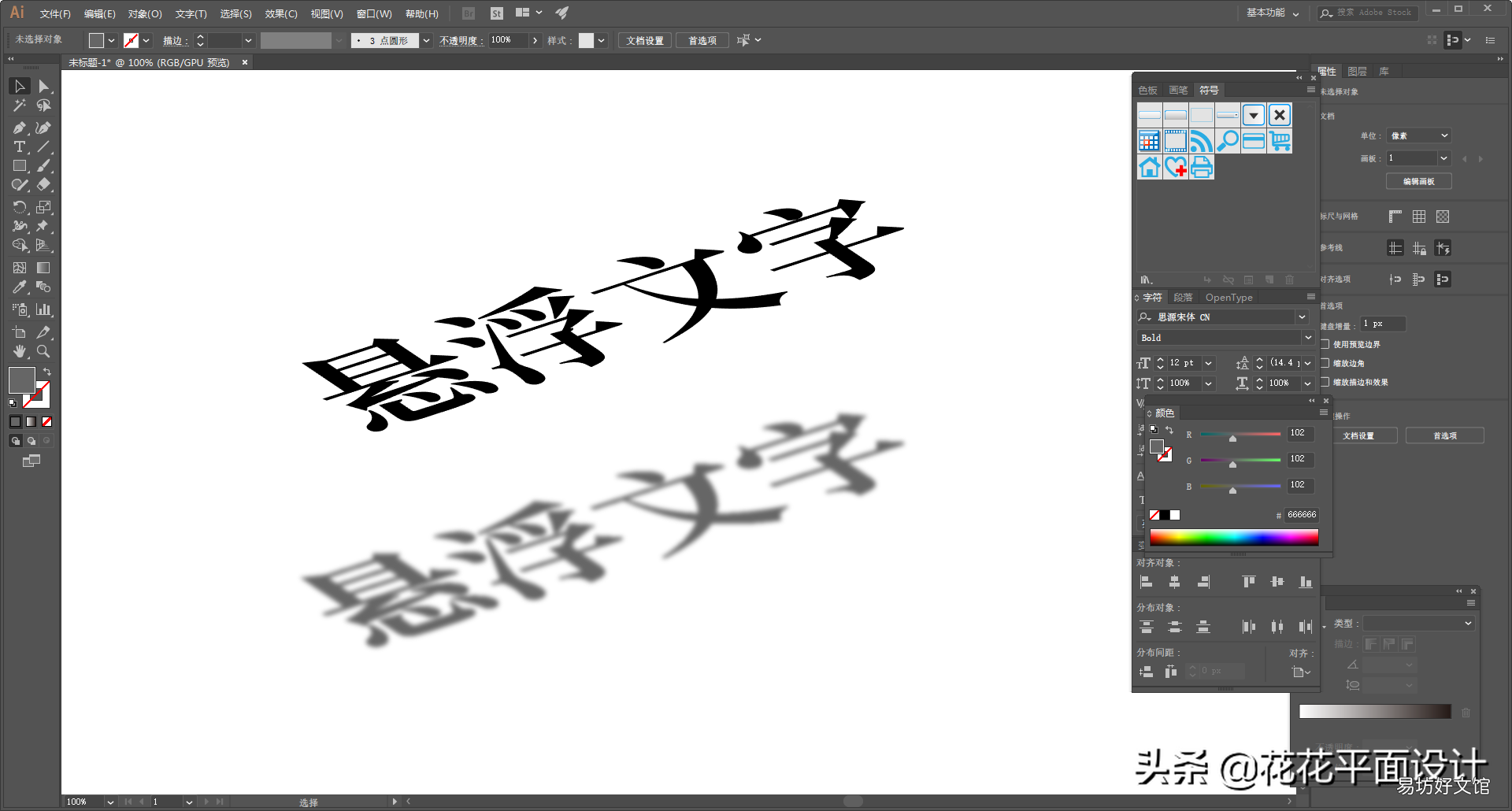1512x811 pixels.
Task: Switch to the 段落 tab
Action: (x=1183, y=298)
